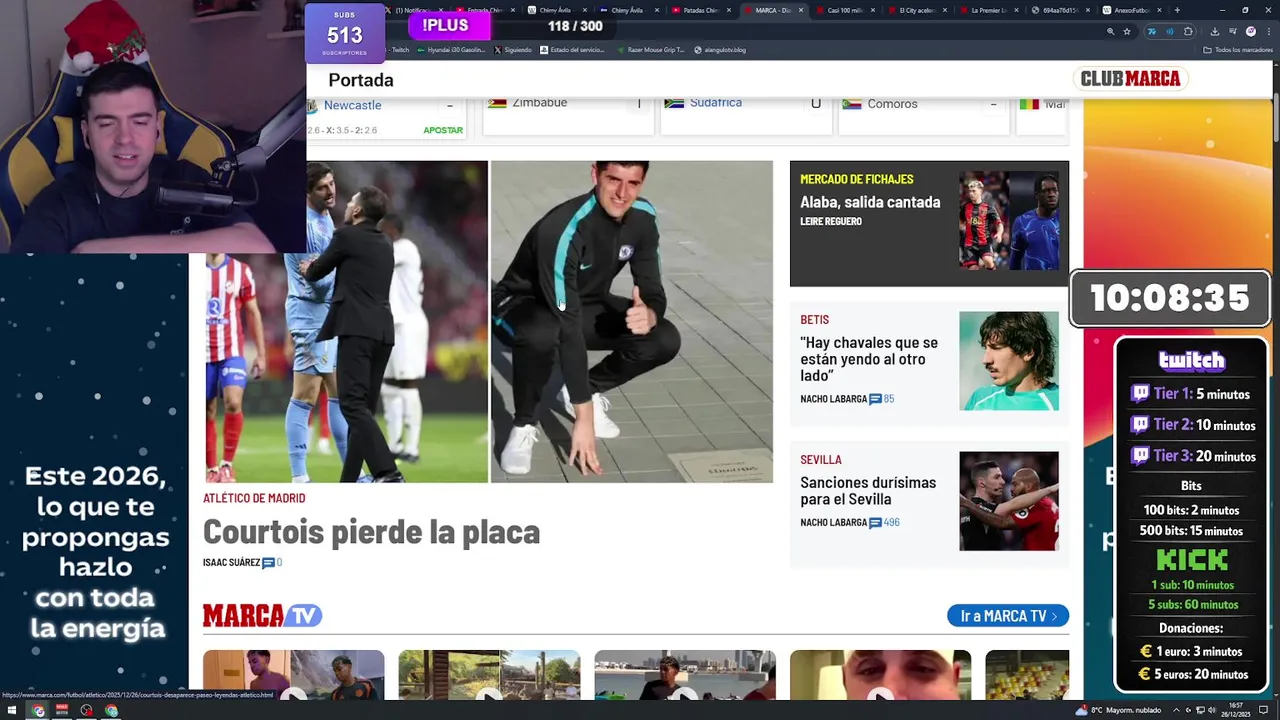The height and width of the screenshot is (720, 1280).
Task: Open the zoom magnifier icon in address bar
Action: pos(1110,31)
